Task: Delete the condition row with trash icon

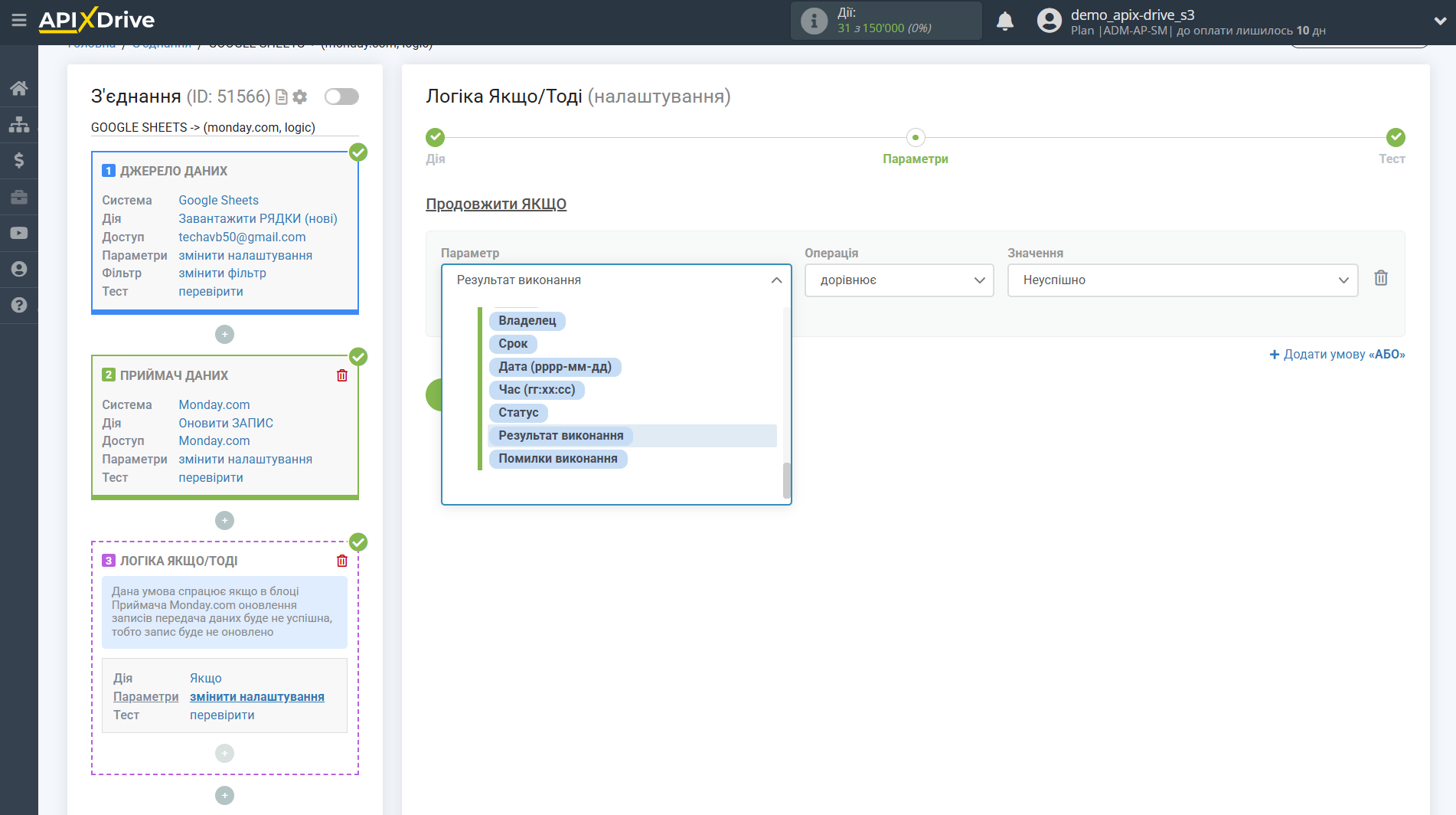Action: point(1381,278)
